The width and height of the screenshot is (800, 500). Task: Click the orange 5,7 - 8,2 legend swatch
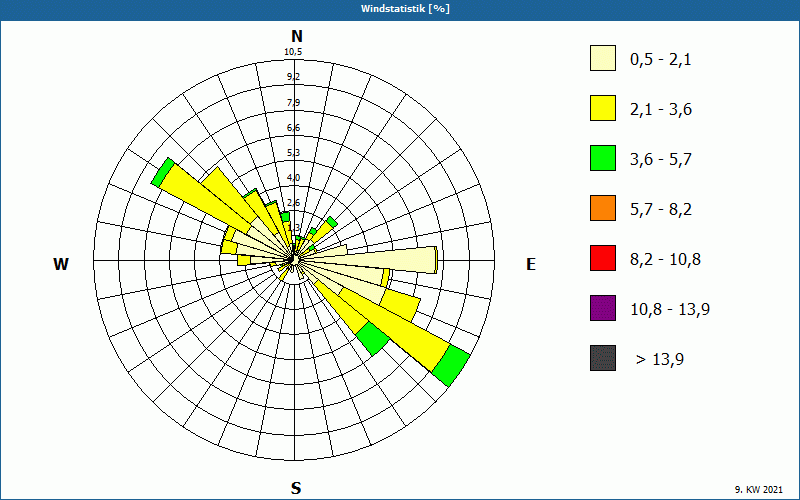pyautogui.click(x=603, y=208)
